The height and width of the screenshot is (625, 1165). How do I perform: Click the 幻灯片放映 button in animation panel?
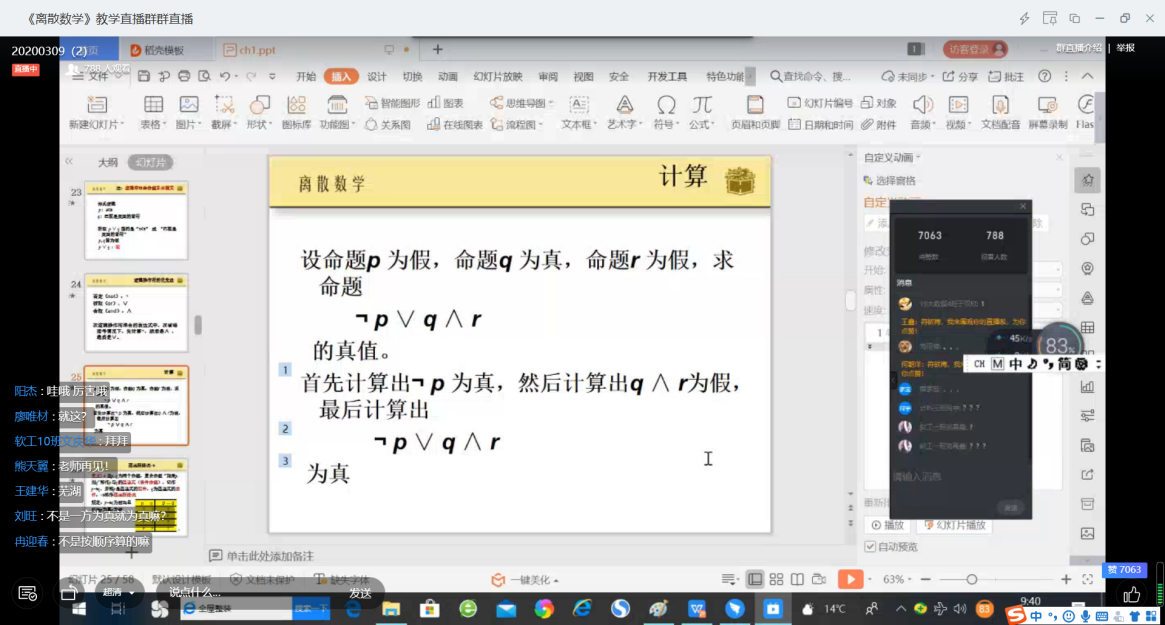pyautogui.click(x=955, y=525)
